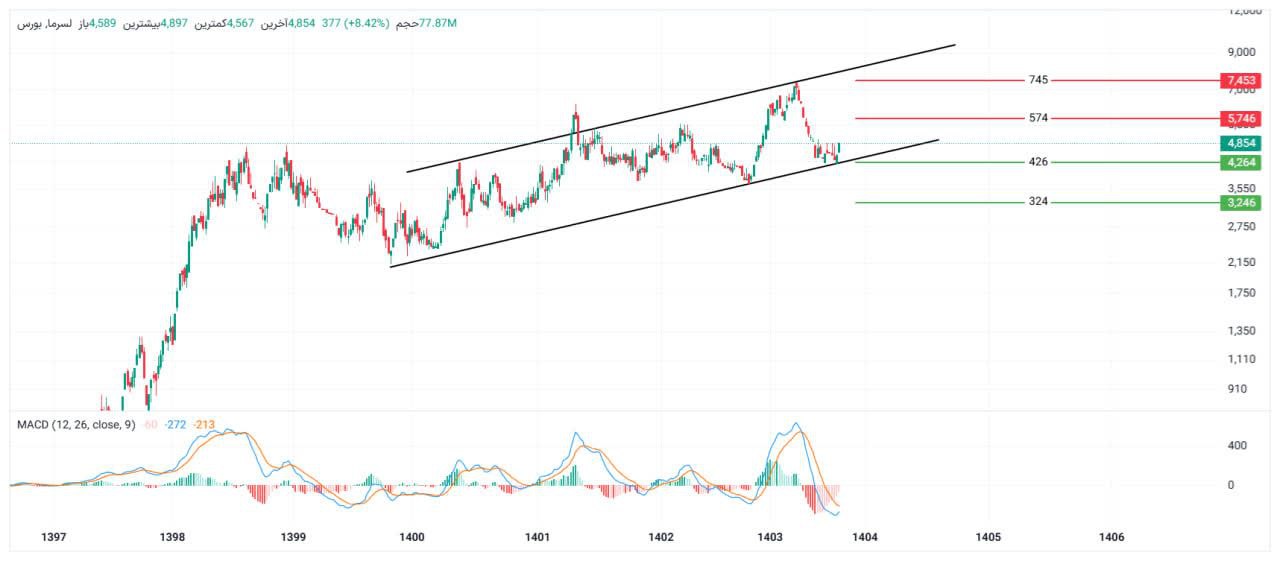Click the 400 label on MACD scale
The width and height of the screenshot is (1280, 561).
coord(1237,446)
